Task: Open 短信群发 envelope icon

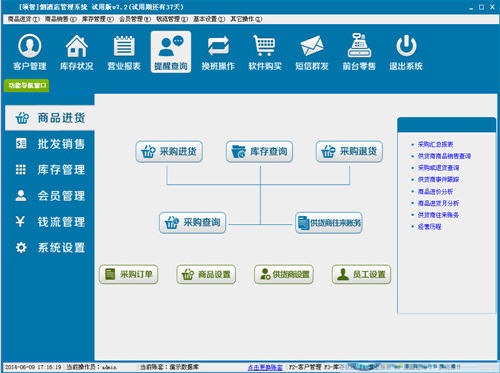Action: click(312, 52)
